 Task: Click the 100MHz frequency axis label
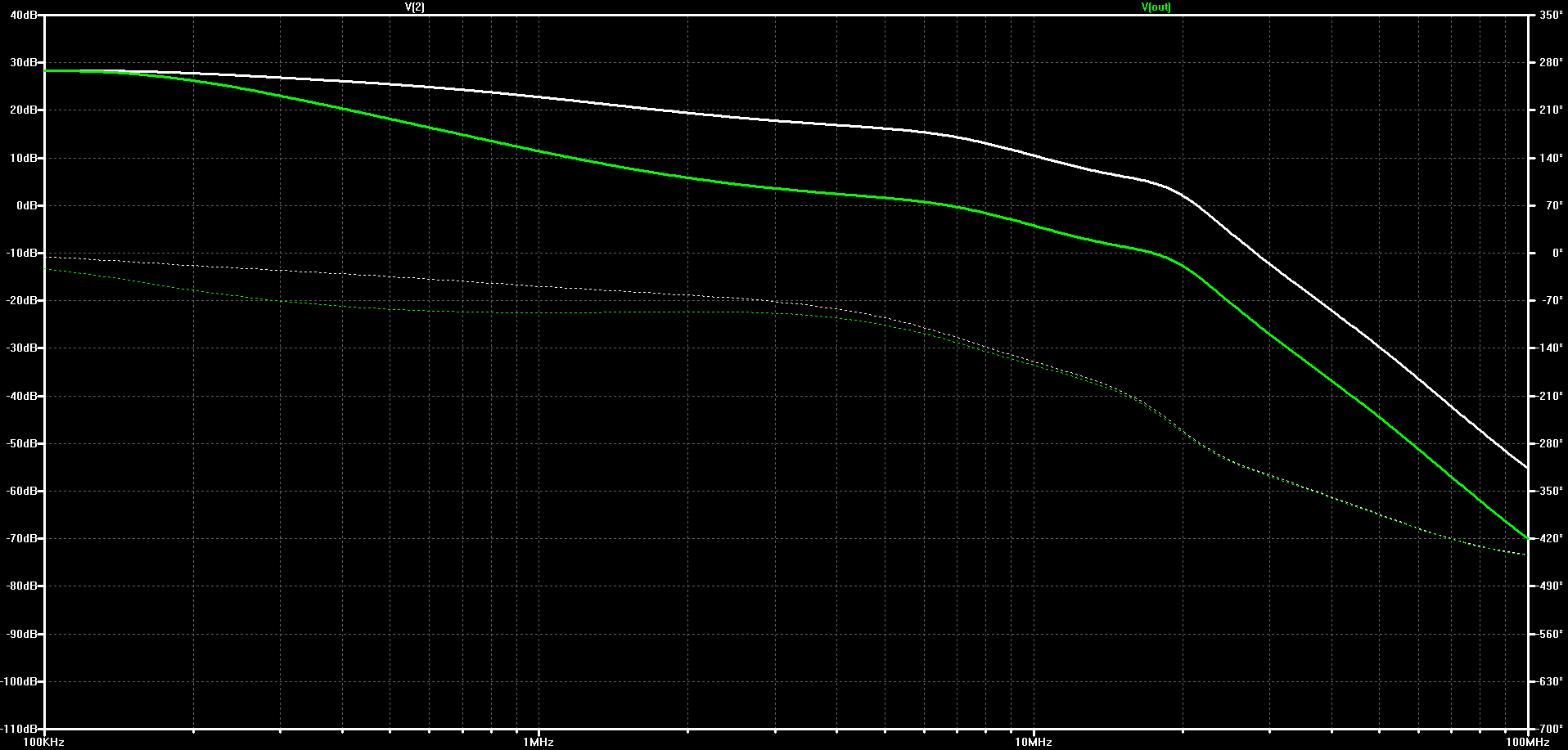(x=1527, y=742)
